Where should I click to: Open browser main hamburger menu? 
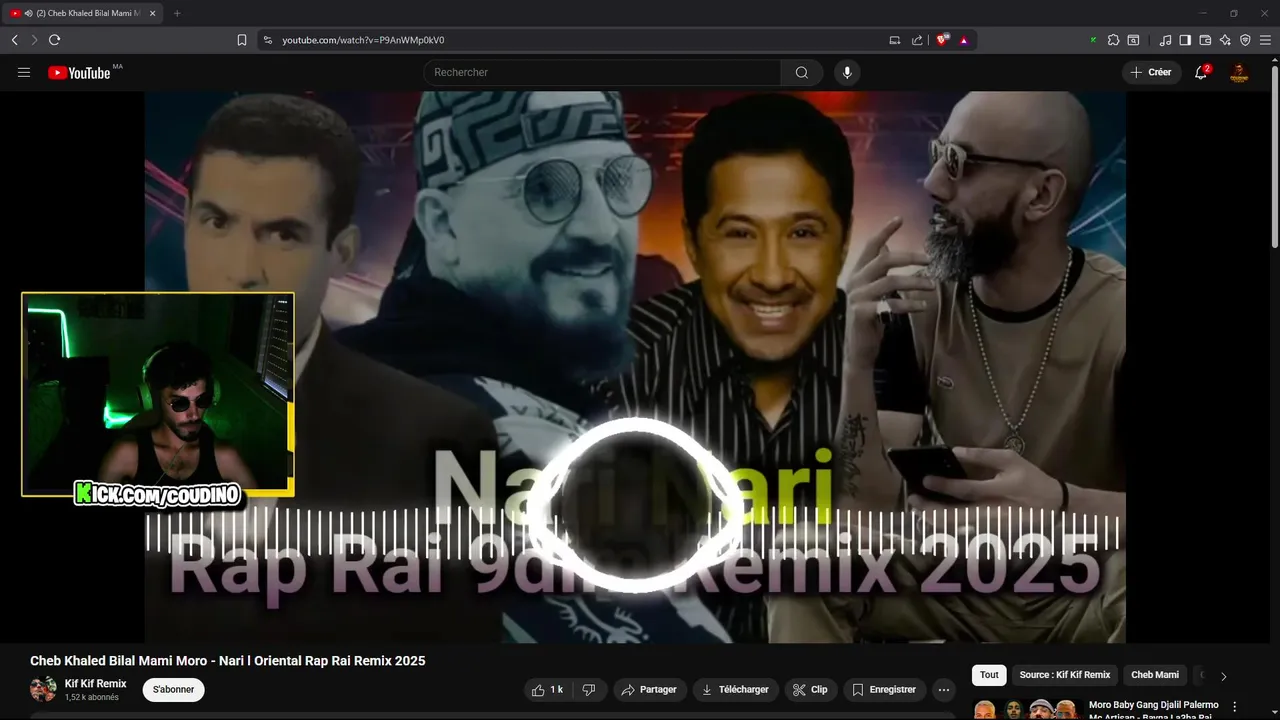(x=1265, y=40)
